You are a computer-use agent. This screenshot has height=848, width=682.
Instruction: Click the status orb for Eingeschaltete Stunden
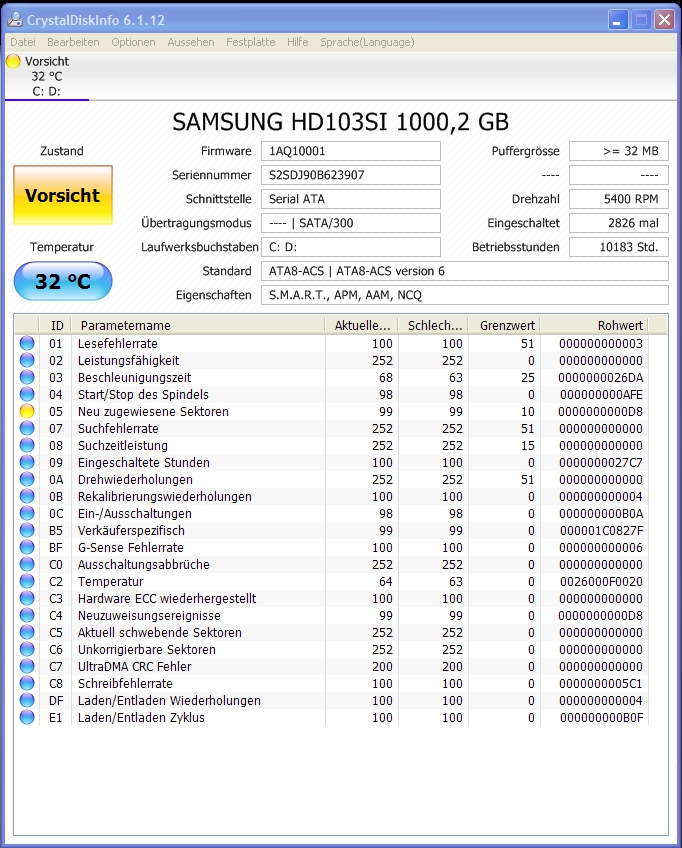coord(27,462)
